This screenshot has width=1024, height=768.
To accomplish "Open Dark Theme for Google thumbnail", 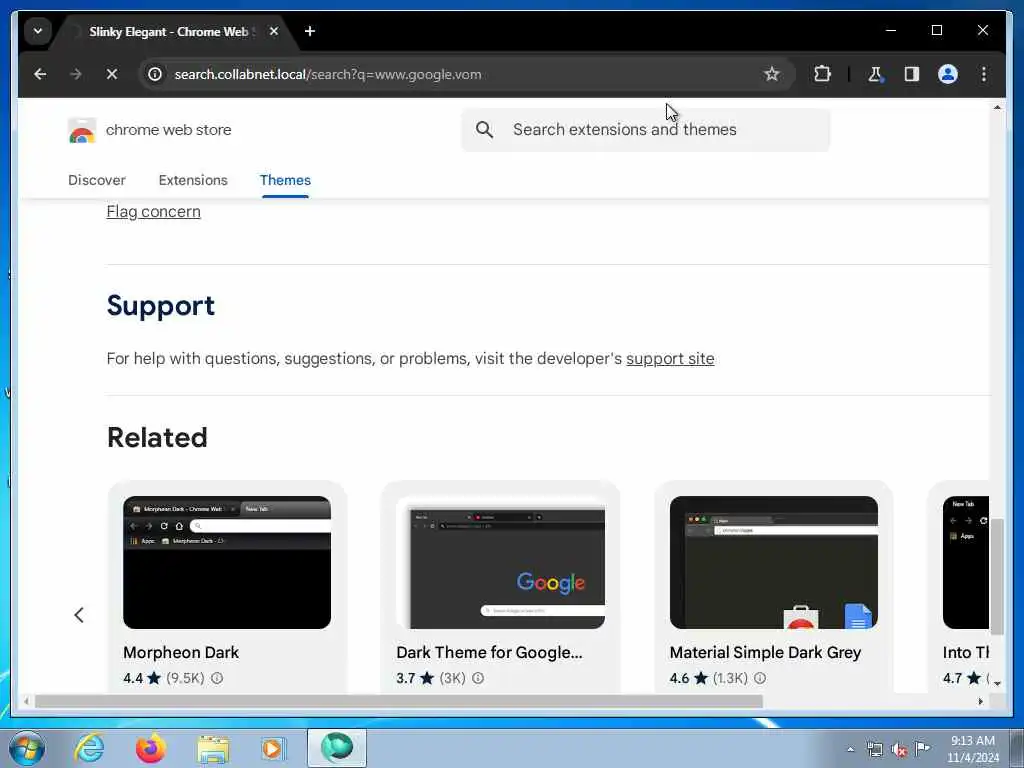I will click(500, 562).
